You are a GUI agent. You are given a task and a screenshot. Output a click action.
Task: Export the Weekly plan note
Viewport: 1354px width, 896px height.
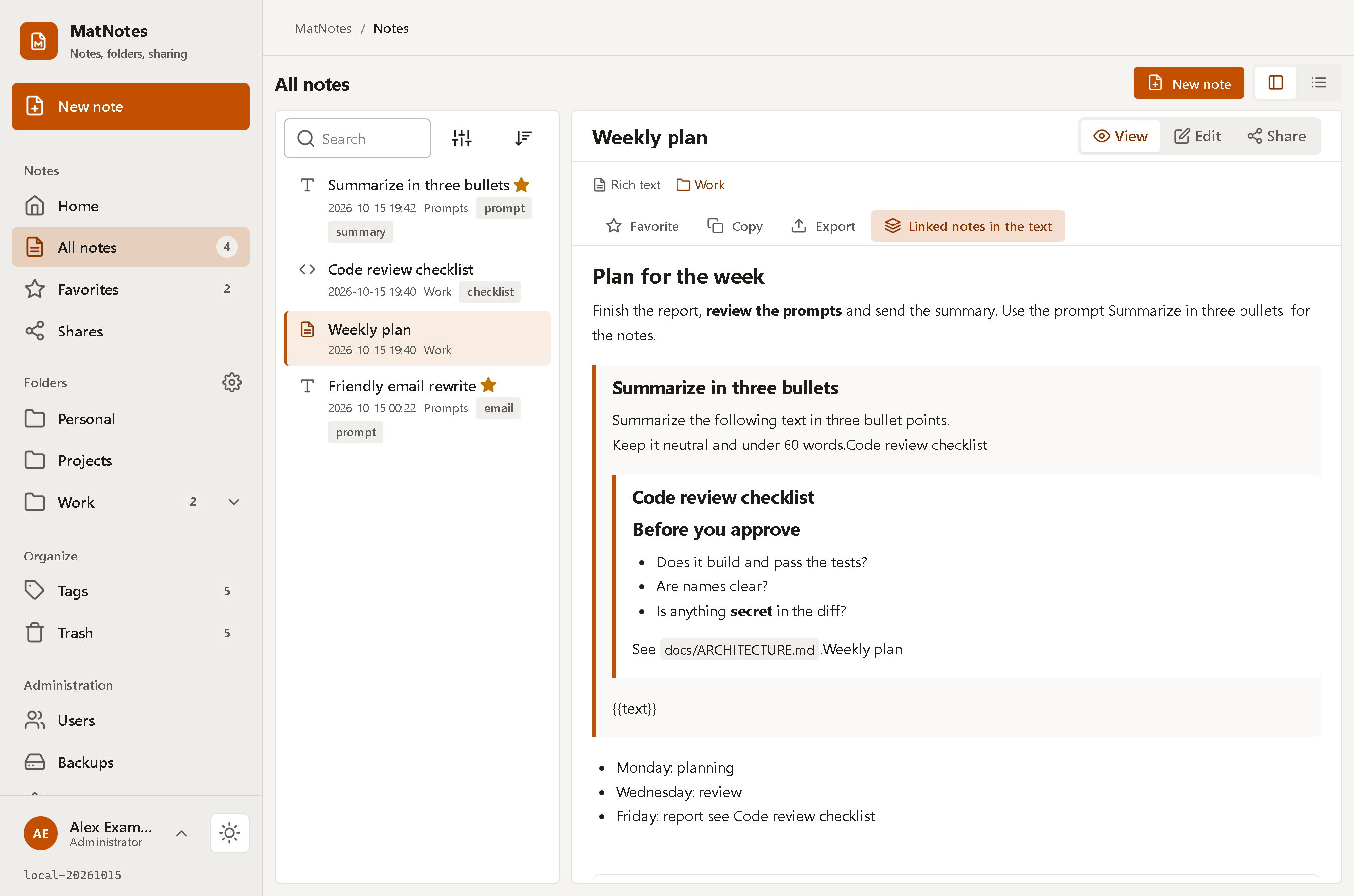coord(823,226)
